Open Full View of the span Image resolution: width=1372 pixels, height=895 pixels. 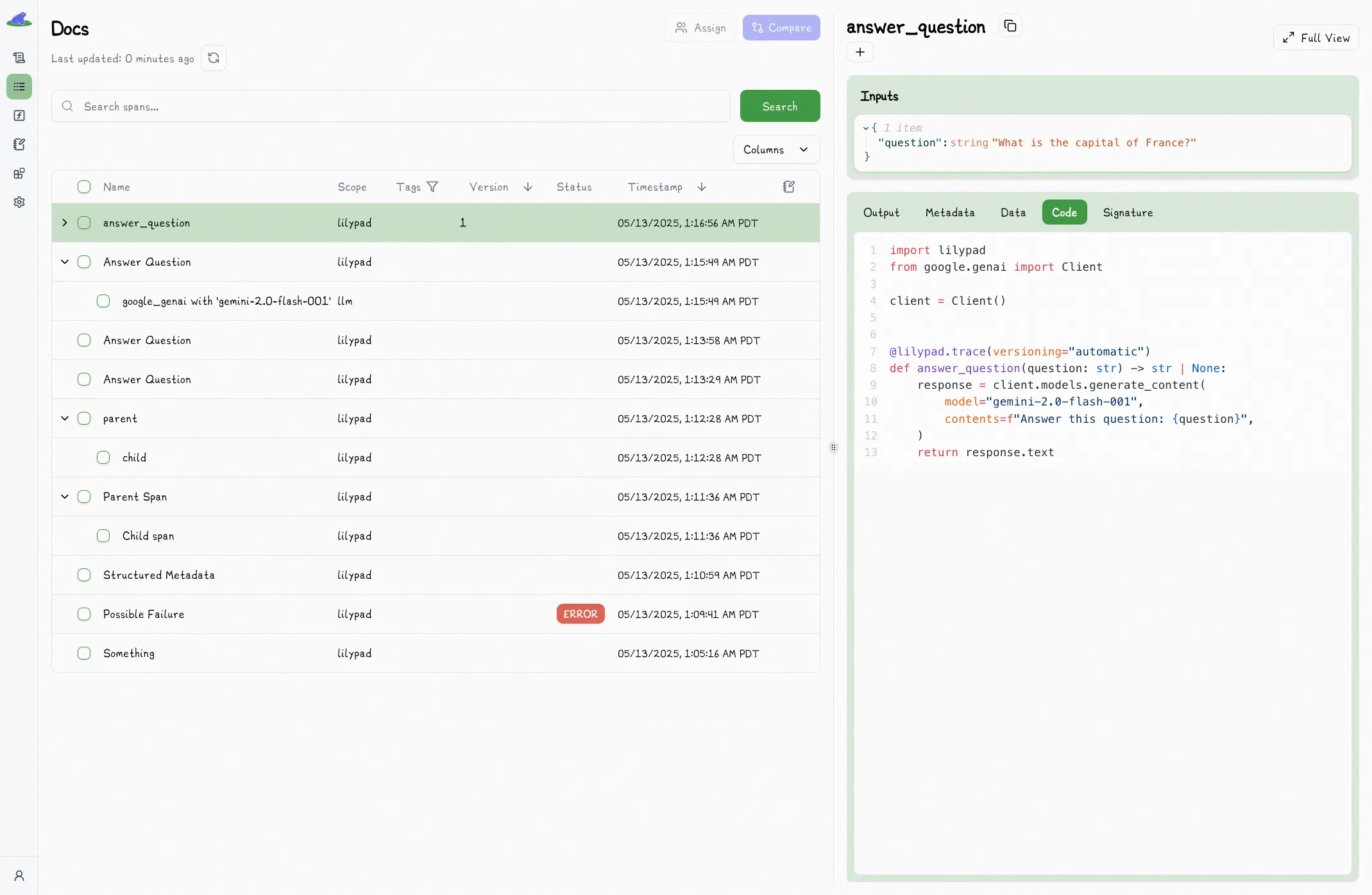click(1316, 38)
